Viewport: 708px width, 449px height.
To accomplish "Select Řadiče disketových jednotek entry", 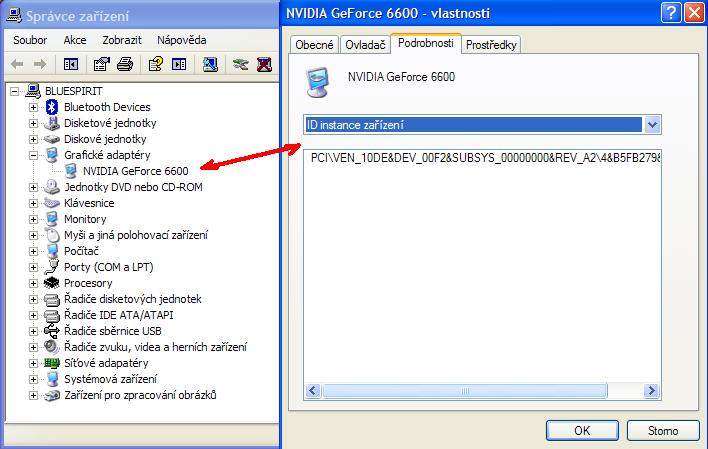I will 133,299.
